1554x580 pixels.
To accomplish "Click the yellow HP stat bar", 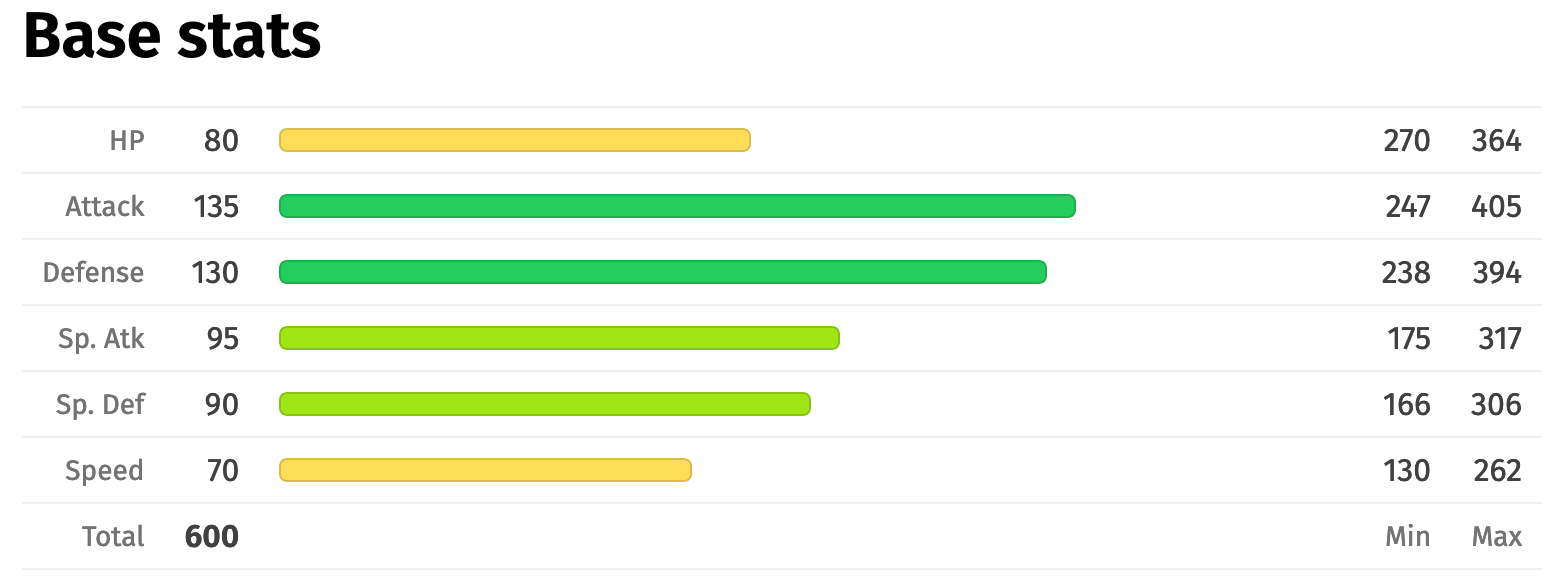I will coord(514,140).
